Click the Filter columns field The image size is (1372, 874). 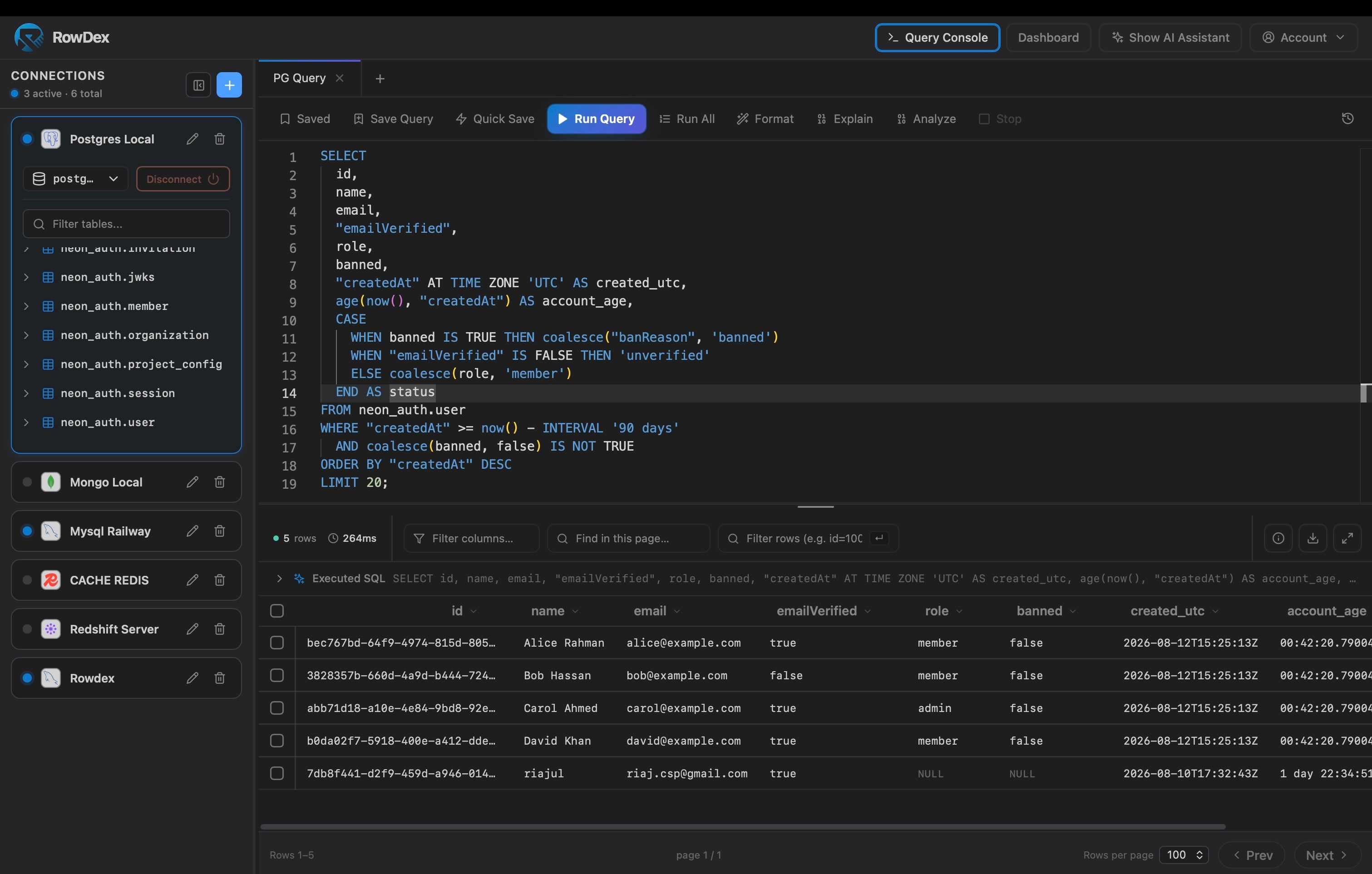pyautogui.click(x=471, y=539)
